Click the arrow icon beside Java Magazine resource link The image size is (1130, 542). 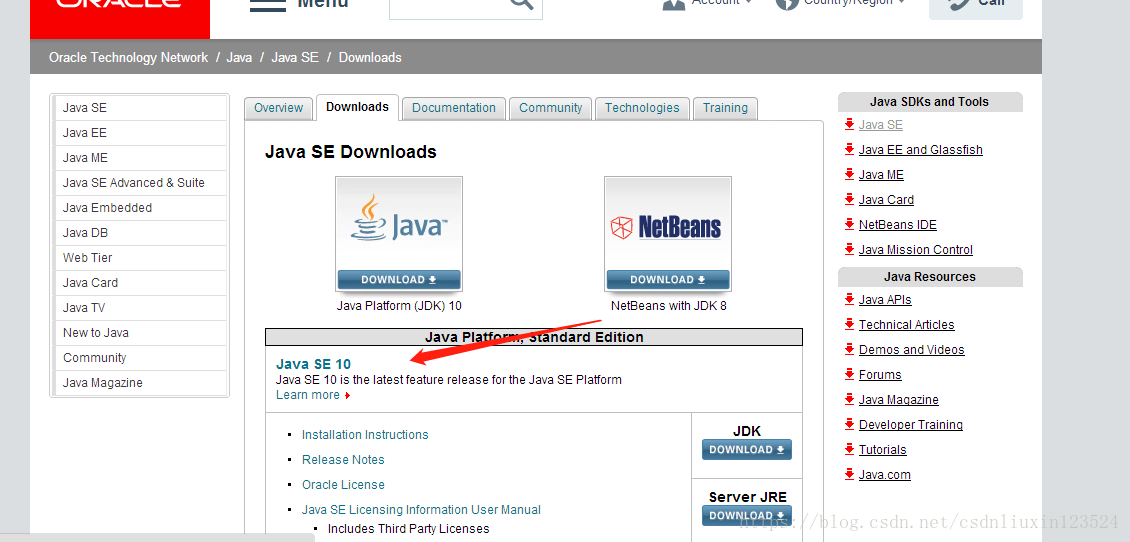coord(849,399)
